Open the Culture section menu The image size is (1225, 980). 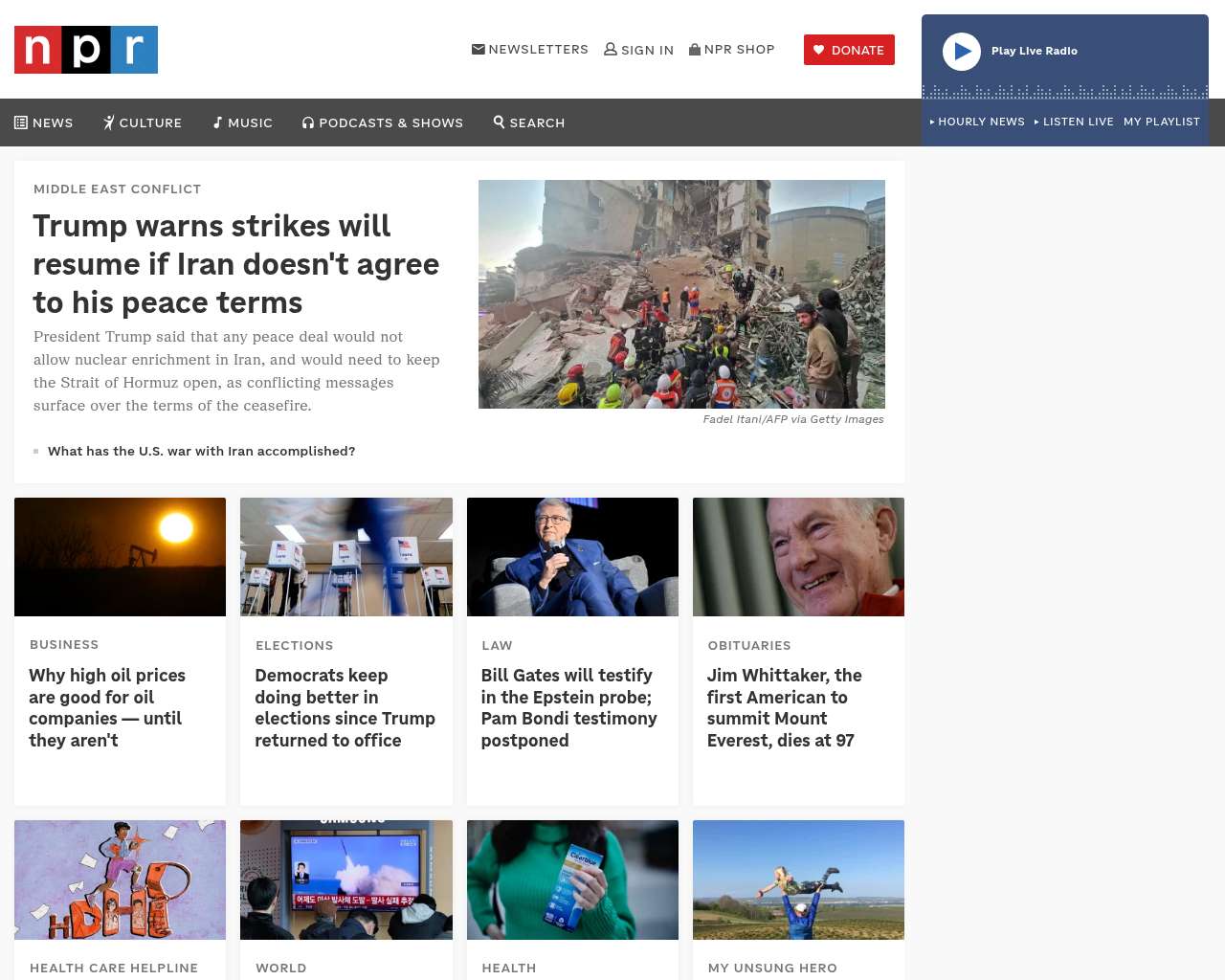[143, 122]
